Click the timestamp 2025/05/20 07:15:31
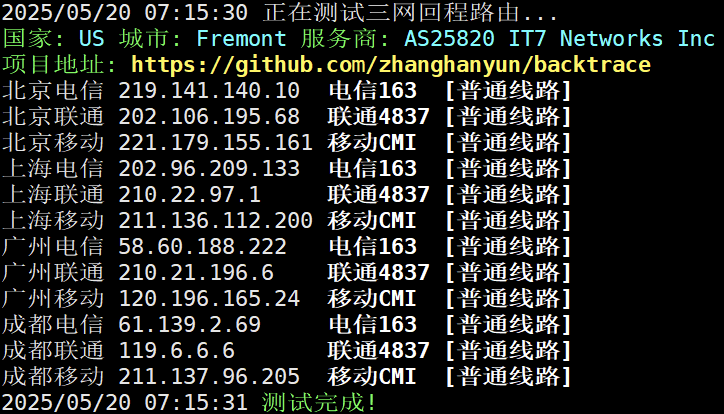 coord(125,402)
